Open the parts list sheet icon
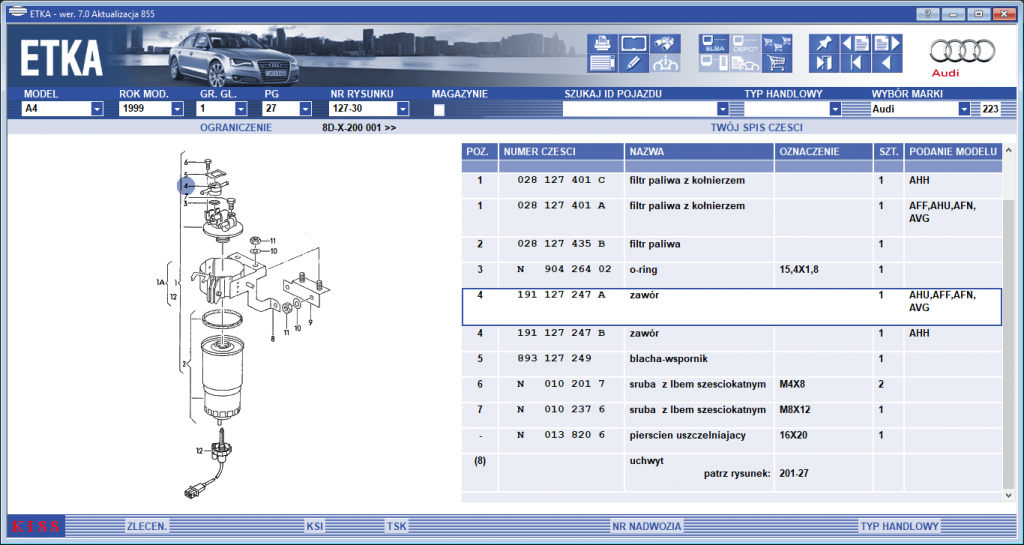This screenshot has width=1024, height=545. [x=602, y=63]
